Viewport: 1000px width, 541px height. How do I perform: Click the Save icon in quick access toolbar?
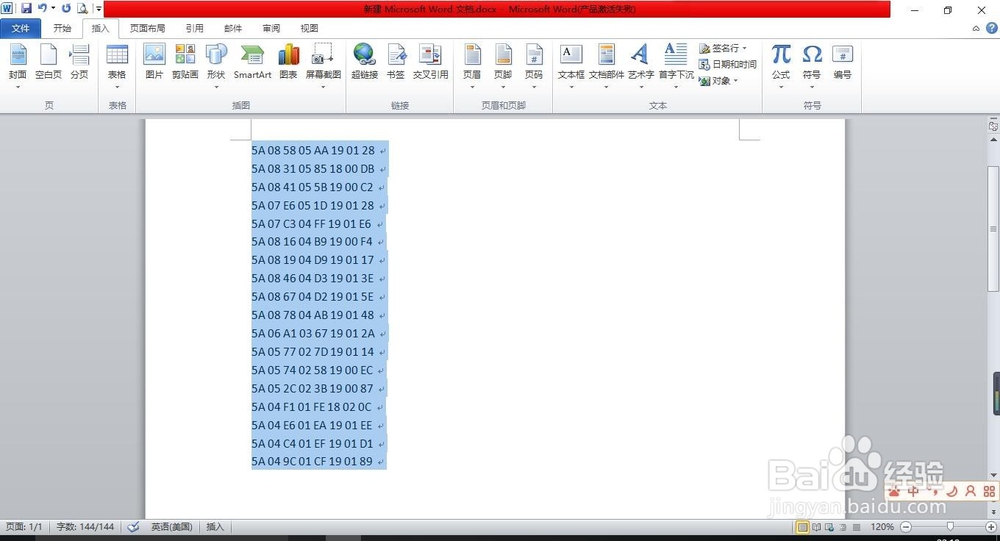[26, 8]
